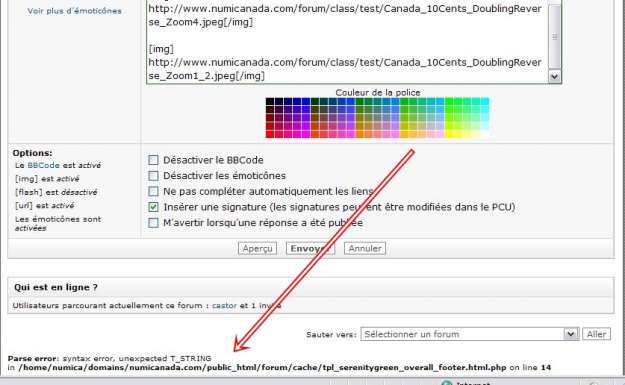625x385 pixels.
Task: Open castor user profile link
Action: pyautogui.click(x=224, y=305)
